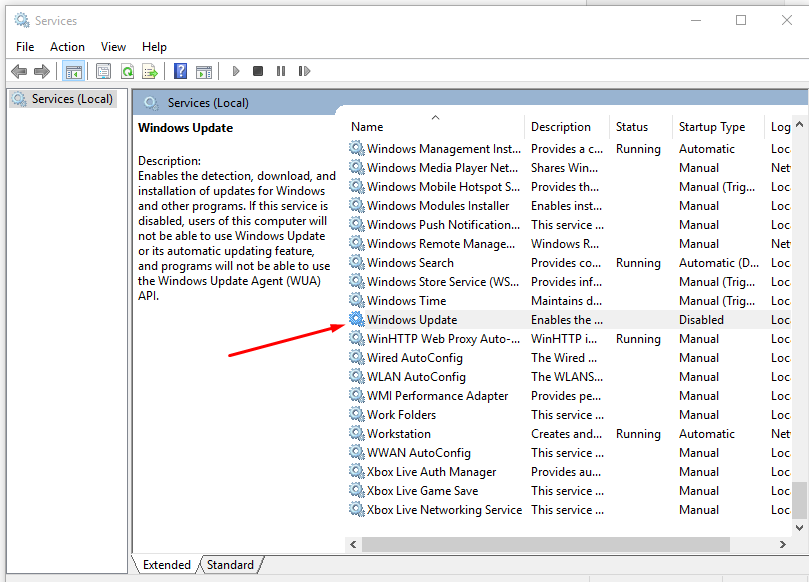The image size is (809, 582).
Task: Switch to the Extended tab
Action: click(x=167, y=564)
